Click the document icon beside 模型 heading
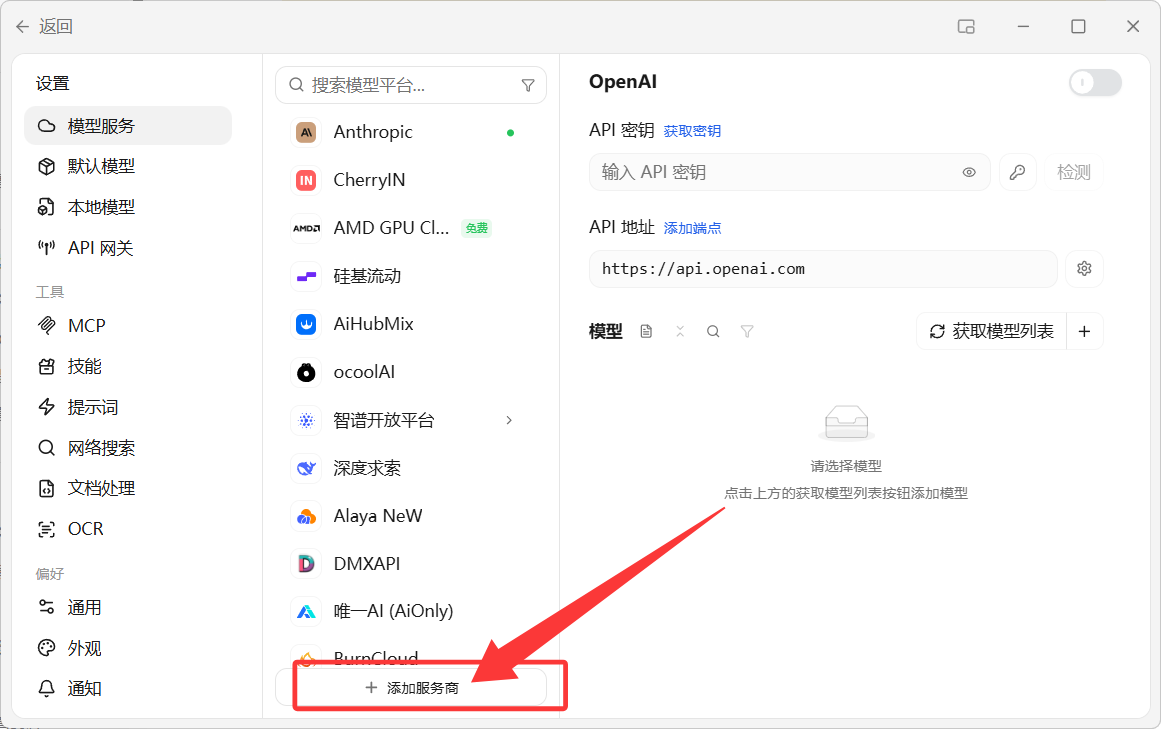This screenshot has width=1161, height=729. point(646,332)
